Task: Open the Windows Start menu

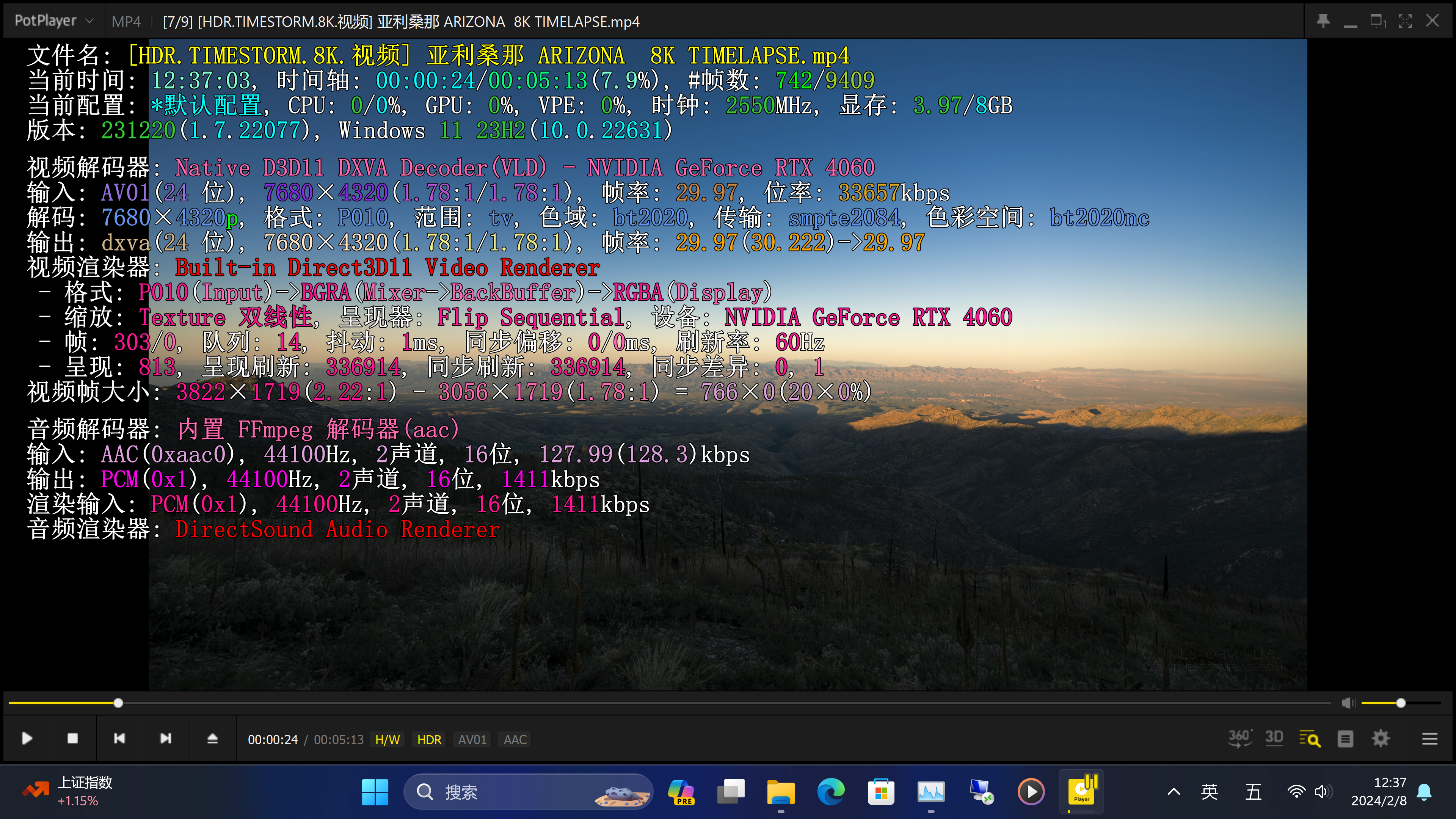Action: [x=375, y=791]
